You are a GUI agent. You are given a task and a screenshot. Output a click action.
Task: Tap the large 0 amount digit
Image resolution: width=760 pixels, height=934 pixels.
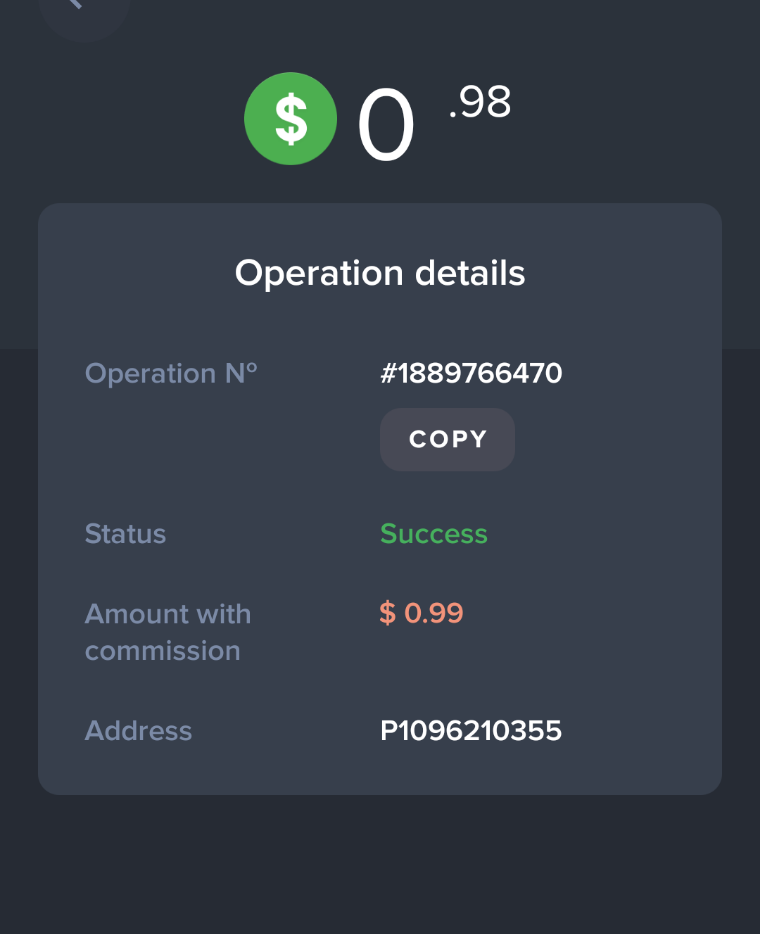(x=386, y=127)
